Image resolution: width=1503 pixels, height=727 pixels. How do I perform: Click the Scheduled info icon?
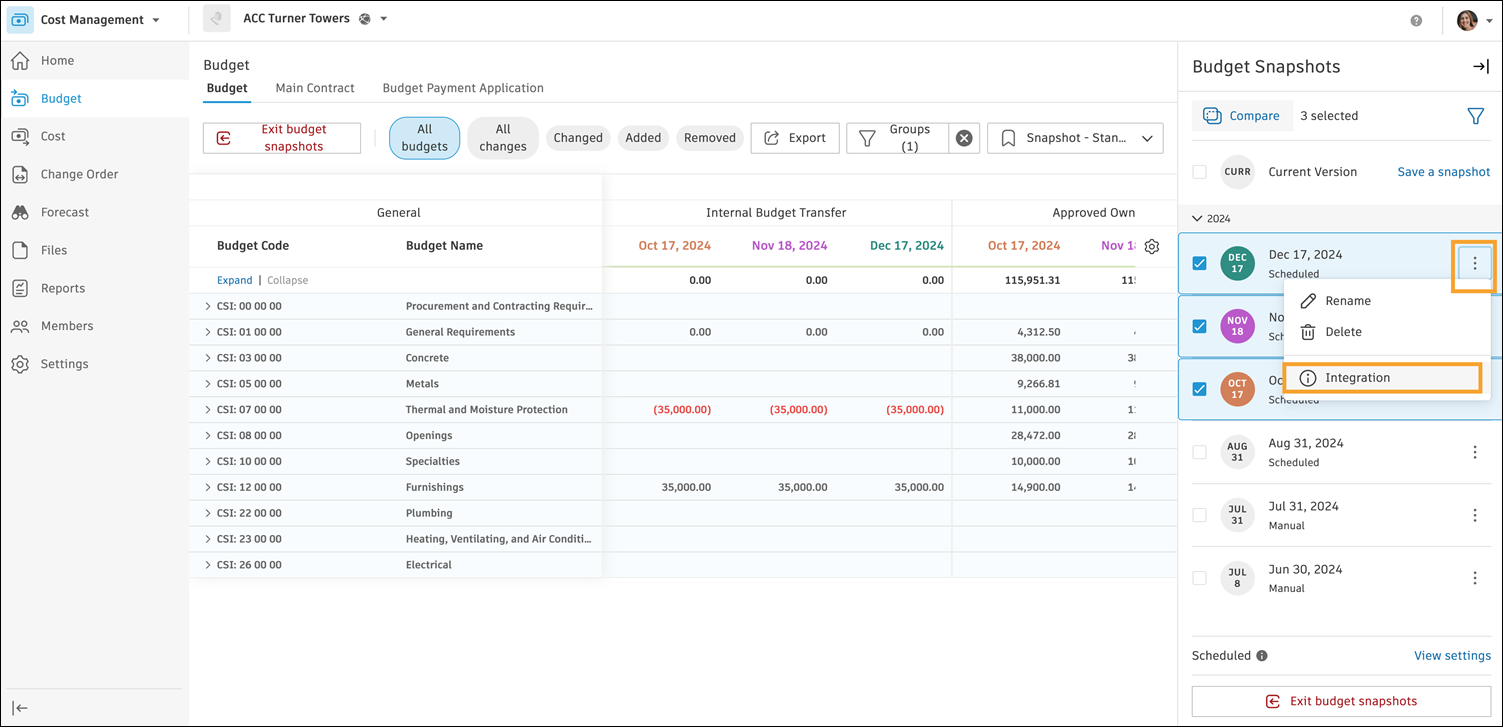[x=1262, y=656]
